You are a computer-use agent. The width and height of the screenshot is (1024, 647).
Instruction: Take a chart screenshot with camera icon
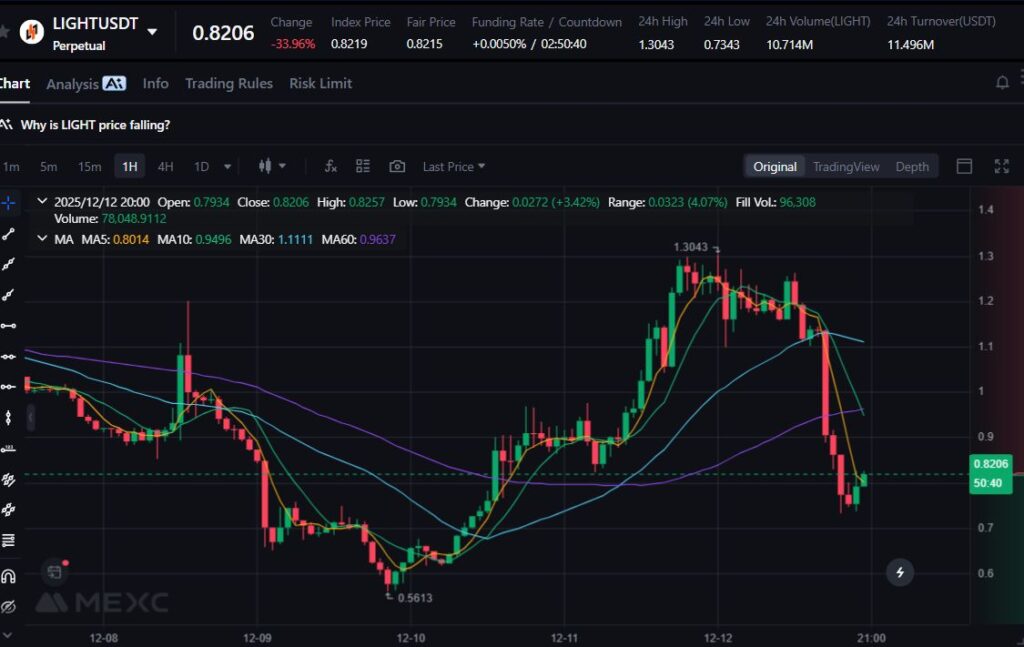coord(397,166)
